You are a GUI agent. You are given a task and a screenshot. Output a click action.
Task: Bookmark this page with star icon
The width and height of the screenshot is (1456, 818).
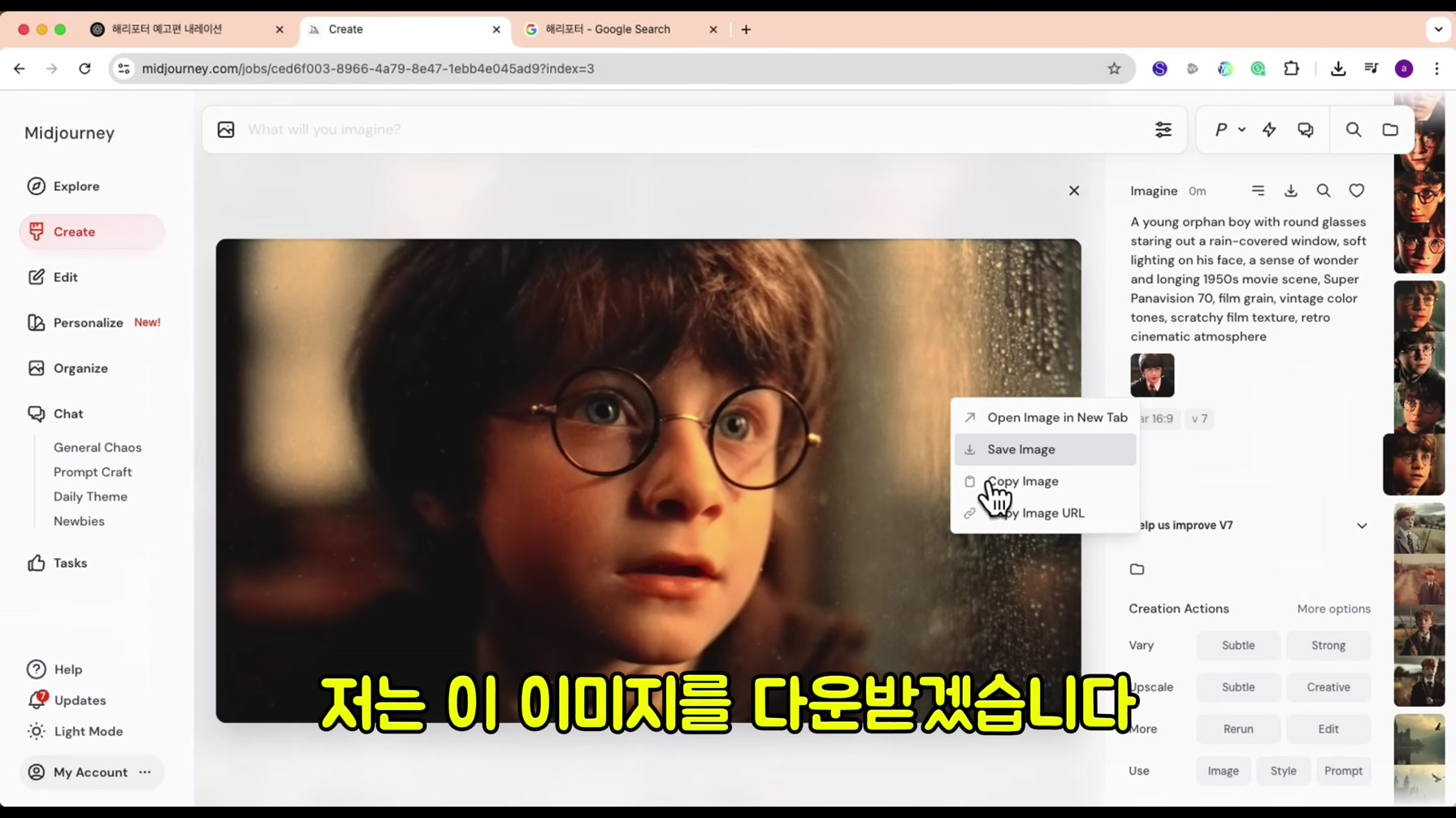pos(1114,69)
